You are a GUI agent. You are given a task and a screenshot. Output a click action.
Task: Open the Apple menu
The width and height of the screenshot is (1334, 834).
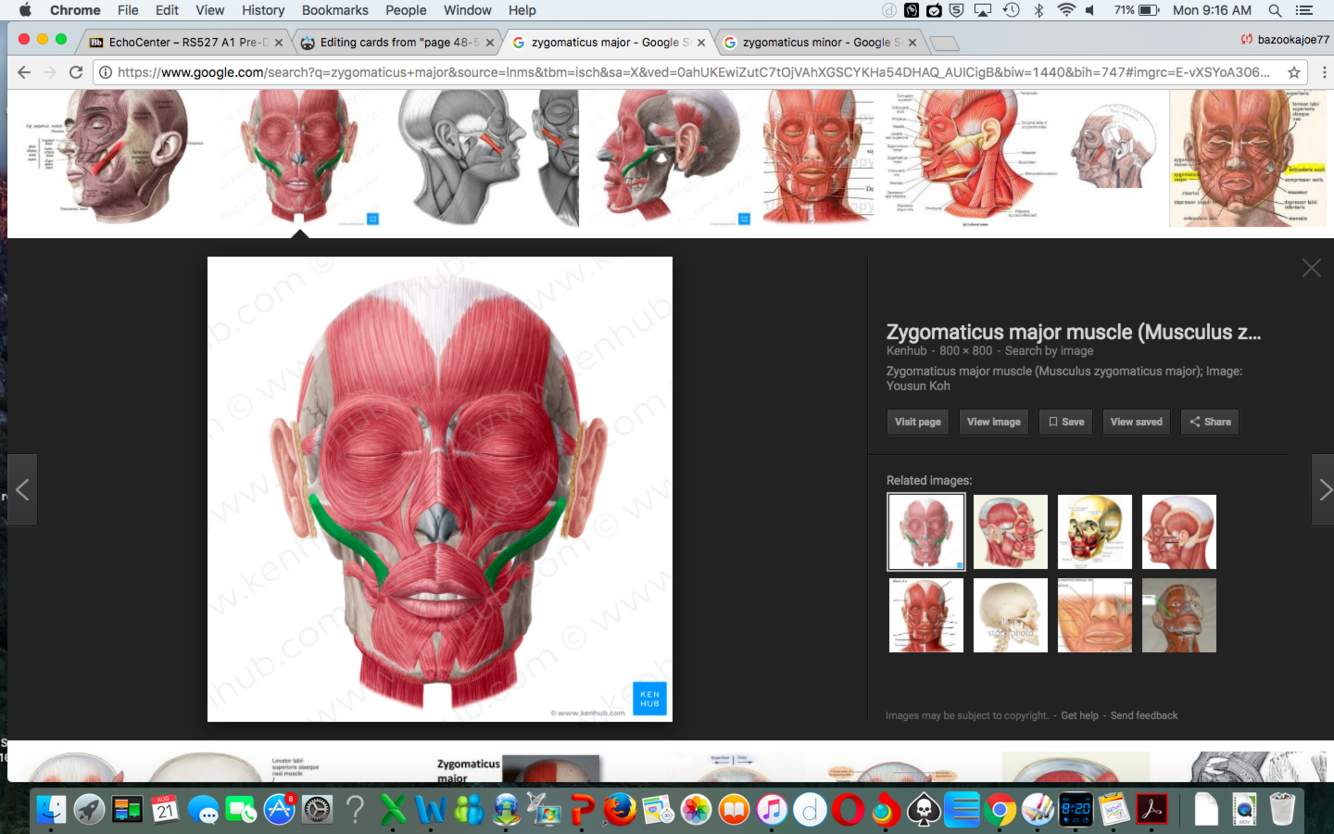[25, 10]
